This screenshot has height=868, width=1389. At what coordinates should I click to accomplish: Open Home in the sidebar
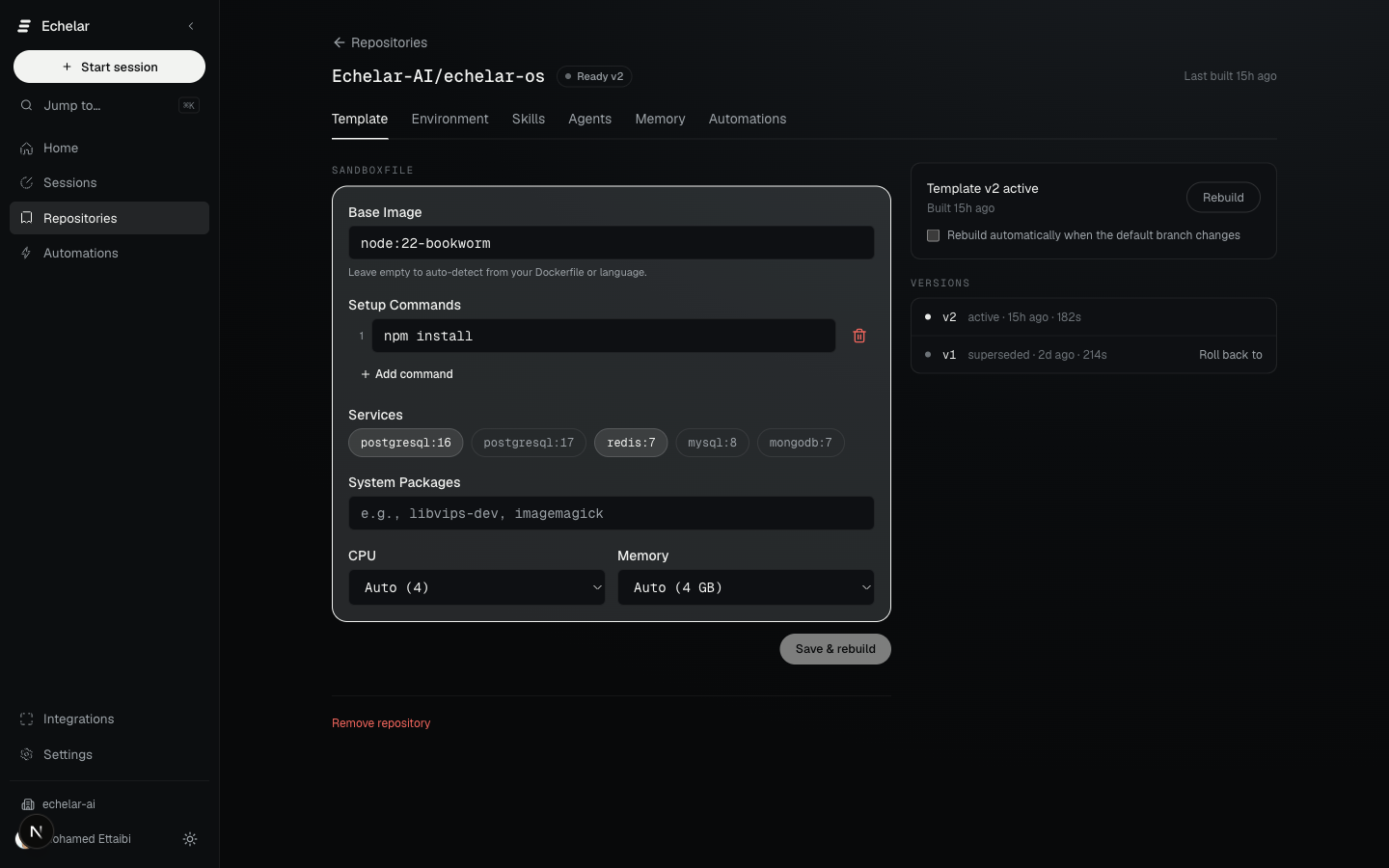[x=109, y=148]
